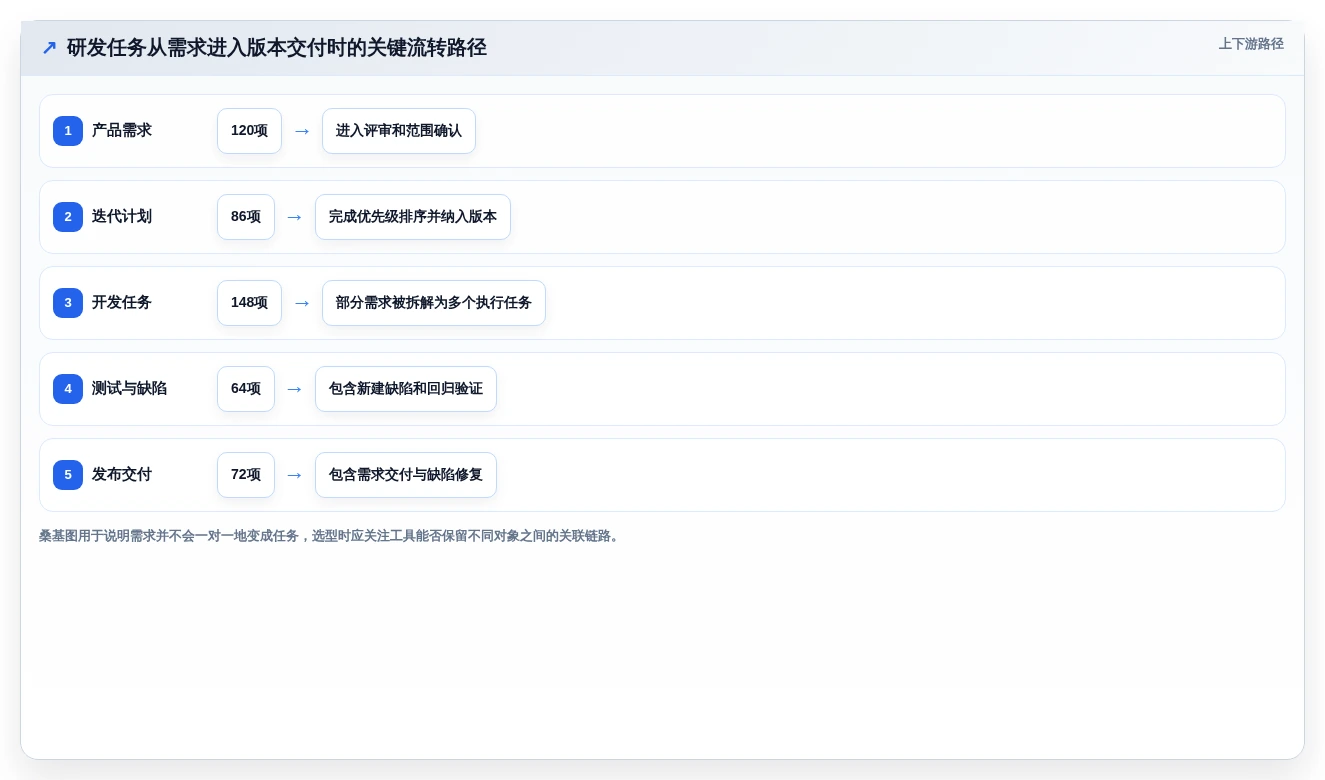Click the 开发任务 stage label
Viewport: 1325px width, 780px height.
122,303
